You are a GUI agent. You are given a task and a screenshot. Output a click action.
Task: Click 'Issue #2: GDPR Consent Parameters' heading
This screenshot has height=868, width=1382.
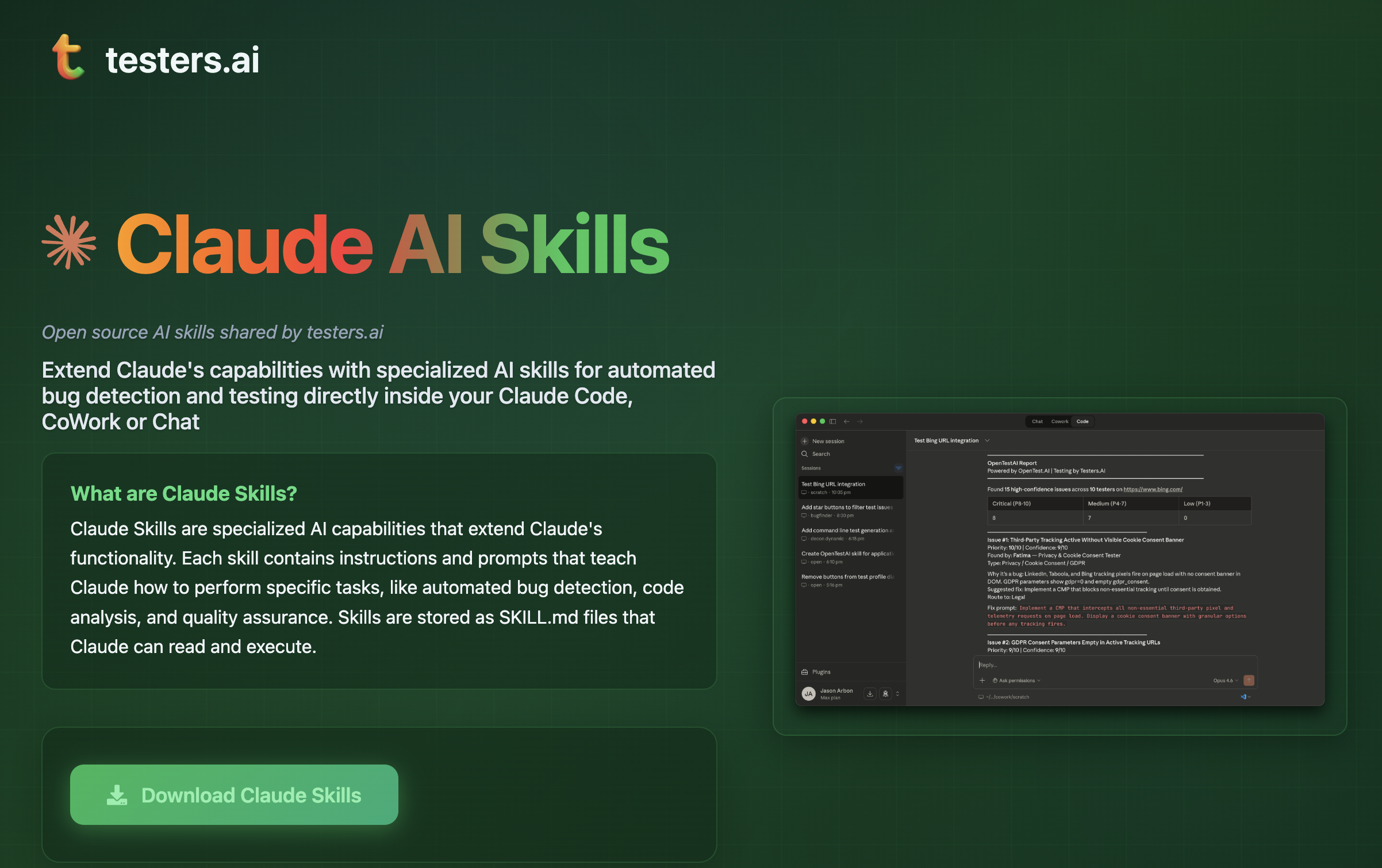point(1073,642)
